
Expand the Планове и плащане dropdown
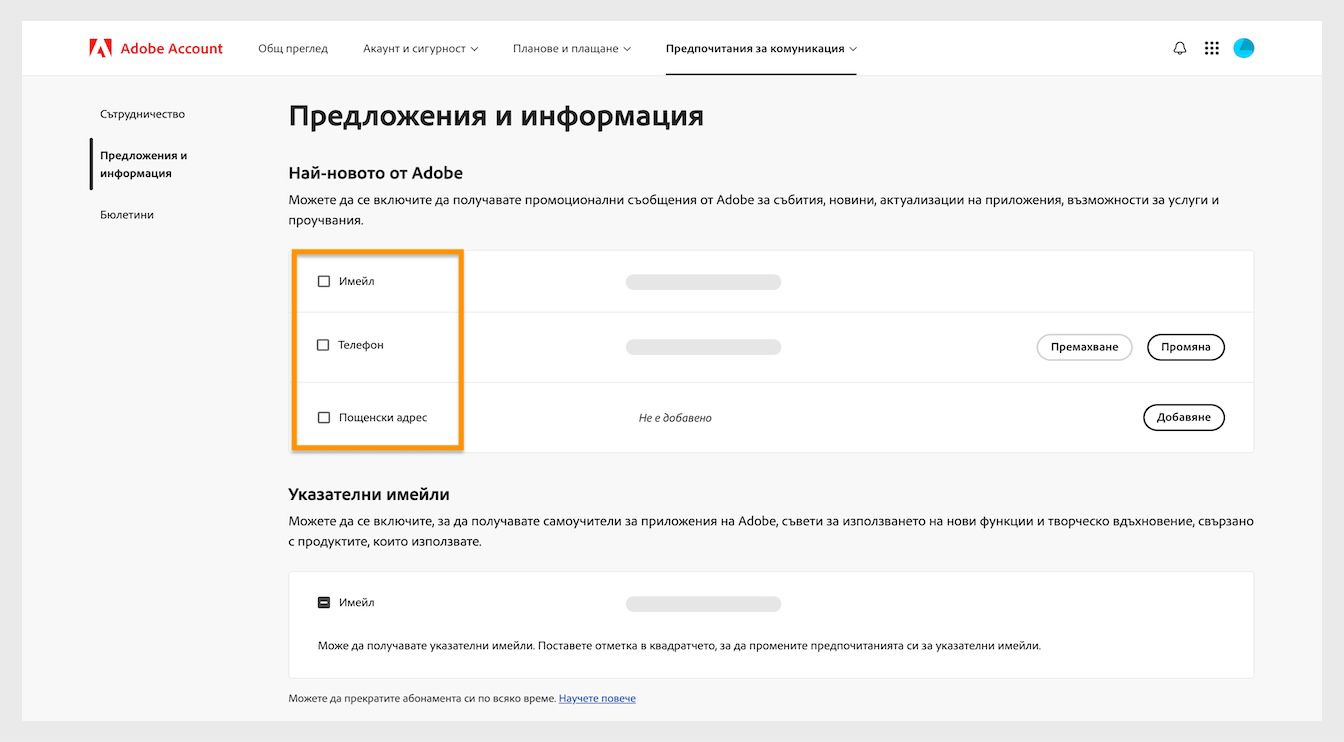point(571,47)
